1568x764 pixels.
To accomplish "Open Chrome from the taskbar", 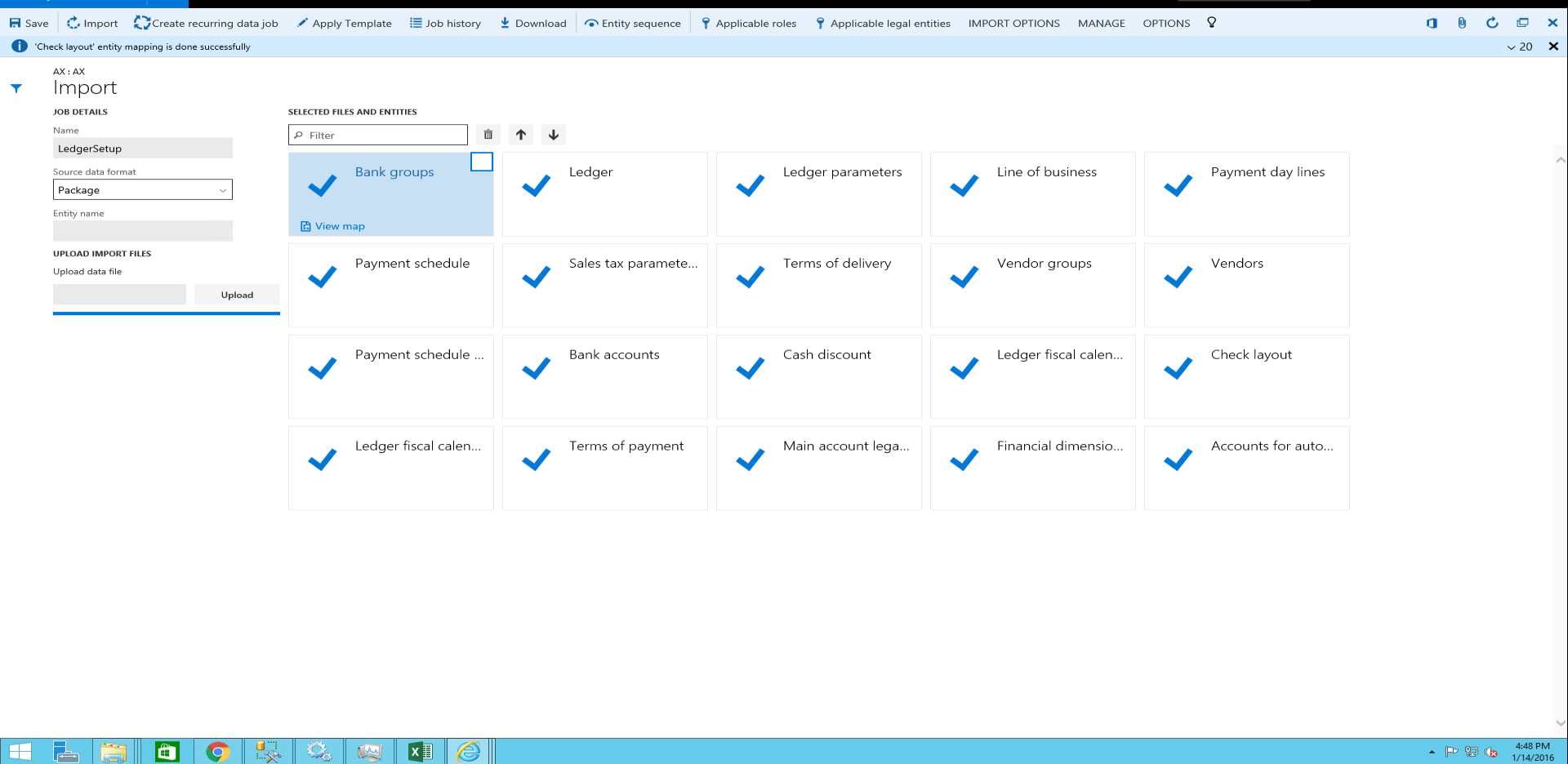I will [217, 751].
